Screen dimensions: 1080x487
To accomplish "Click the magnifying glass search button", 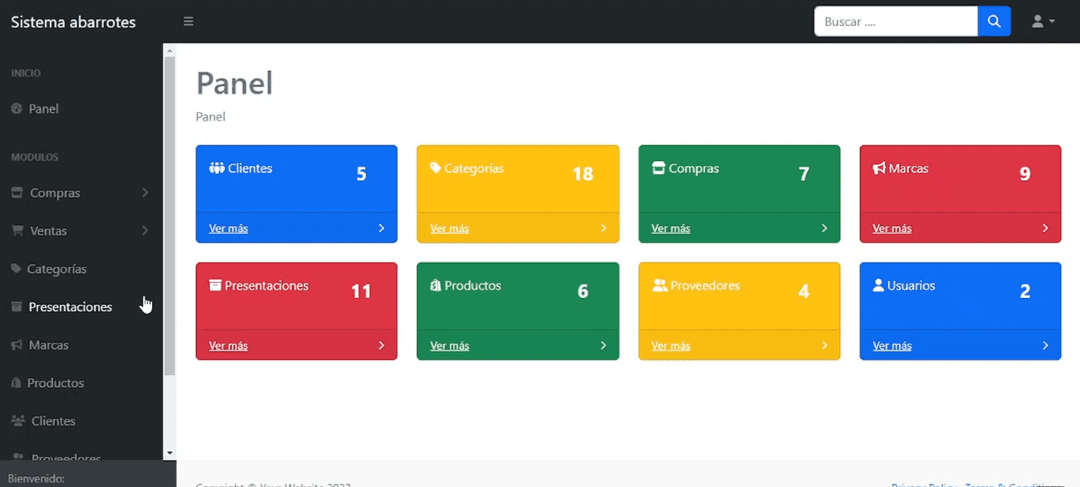I will pyautogui.click(x=994, y=22).
